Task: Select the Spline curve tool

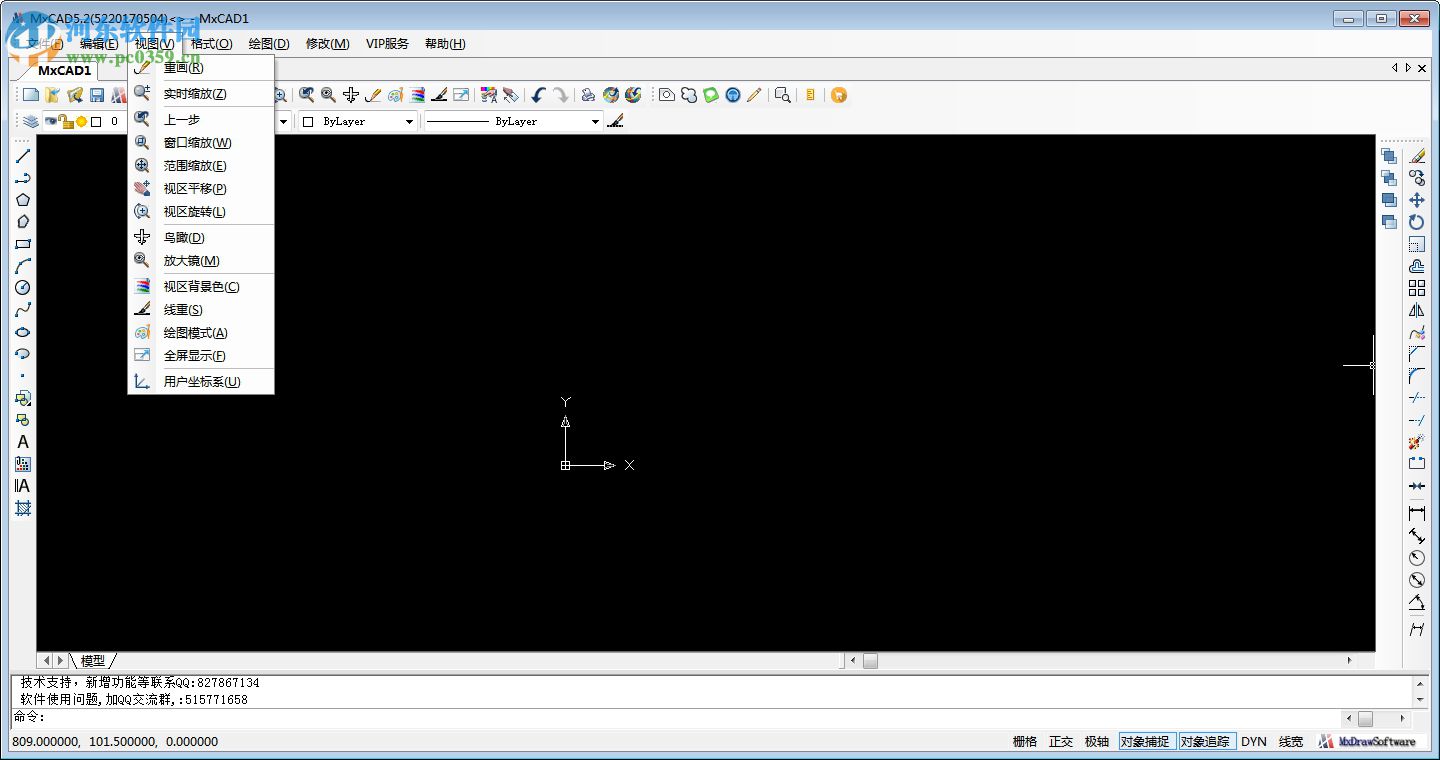Action: [22, 310]
